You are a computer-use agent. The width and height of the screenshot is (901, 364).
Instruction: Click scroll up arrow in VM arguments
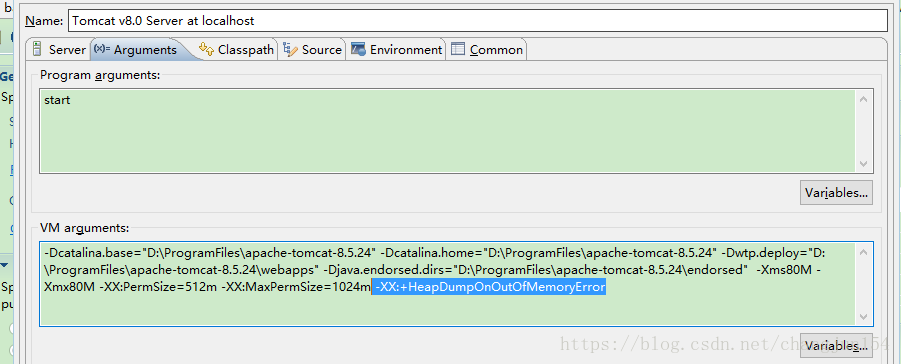pos(864,252)
